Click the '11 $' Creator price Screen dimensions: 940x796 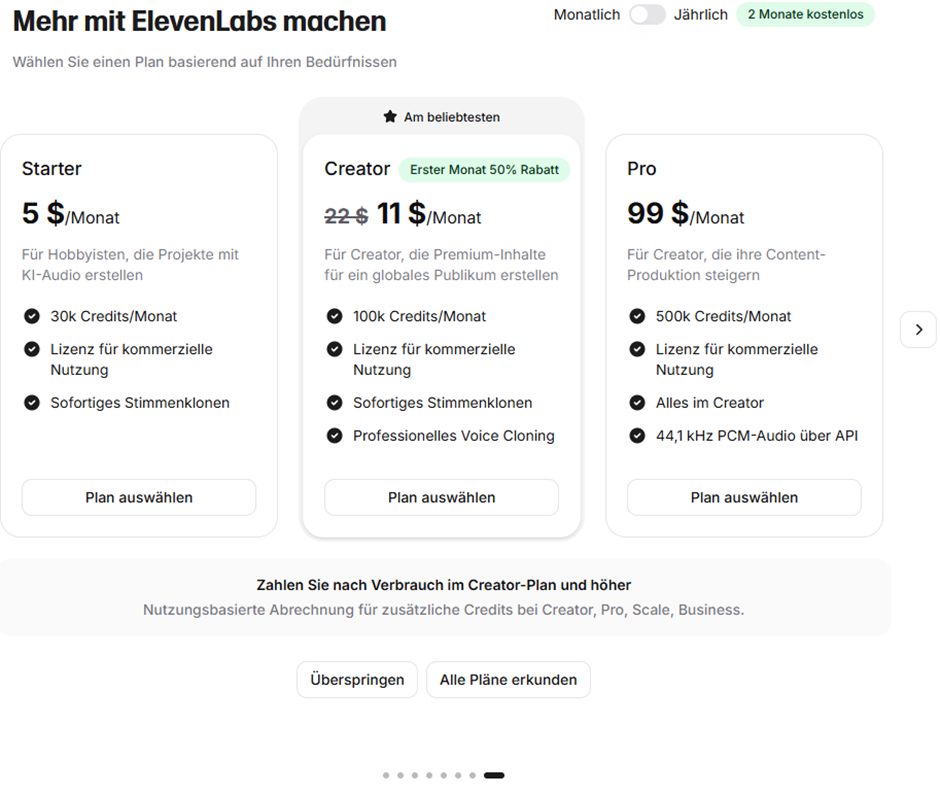[x=401, y=213]
